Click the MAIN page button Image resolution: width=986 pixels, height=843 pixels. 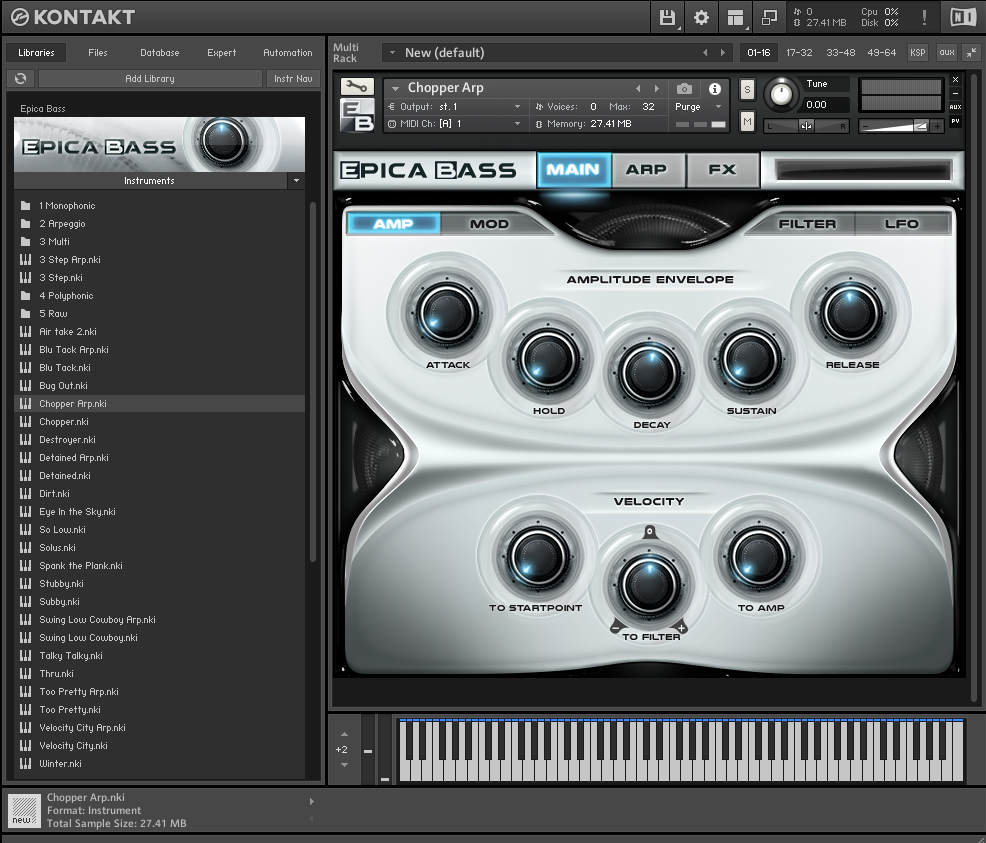pos(573,170)
